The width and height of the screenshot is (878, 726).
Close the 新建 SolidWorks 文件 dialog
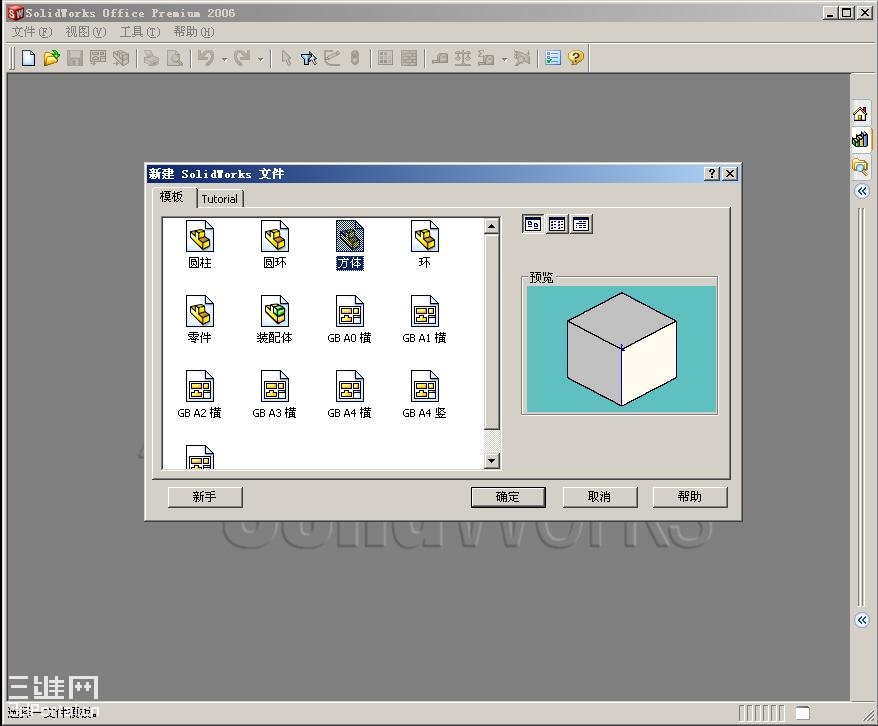(x=730, y=174)
